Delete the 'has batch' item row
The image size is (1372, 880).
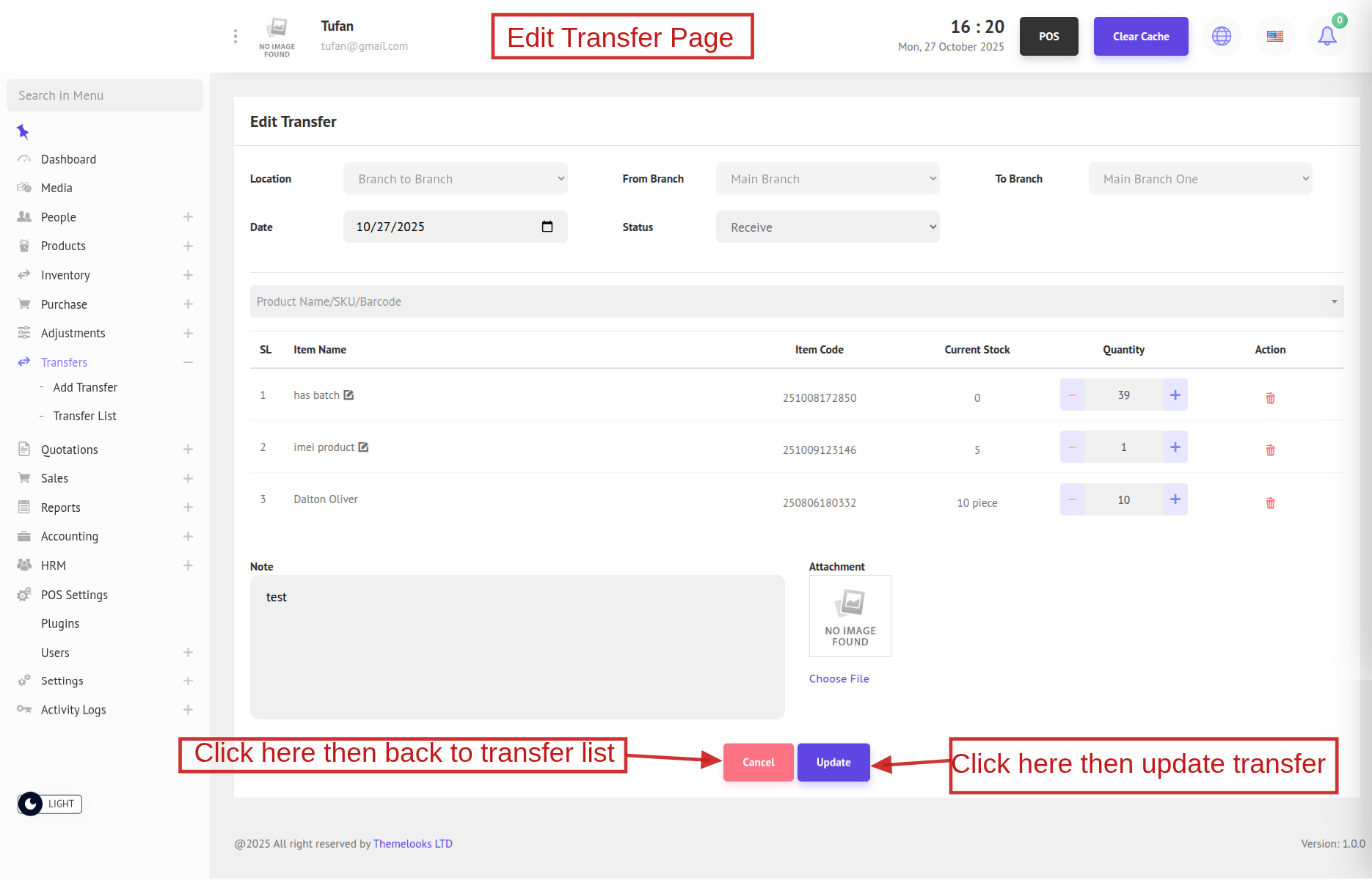pyautogui.click(x=1270, y=398)
